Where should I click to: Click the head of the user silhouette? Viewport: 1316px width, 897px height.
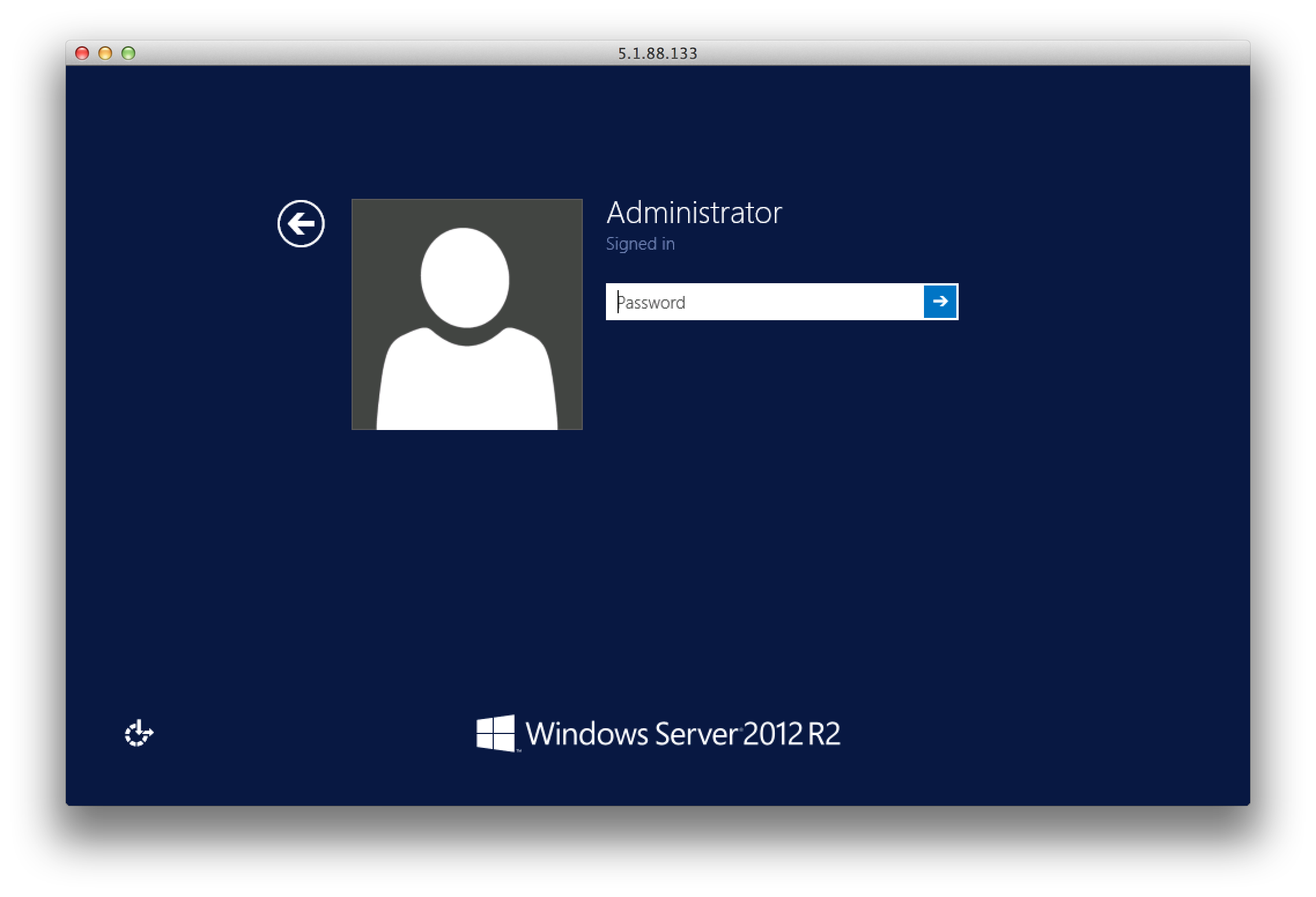click(465, 277)
